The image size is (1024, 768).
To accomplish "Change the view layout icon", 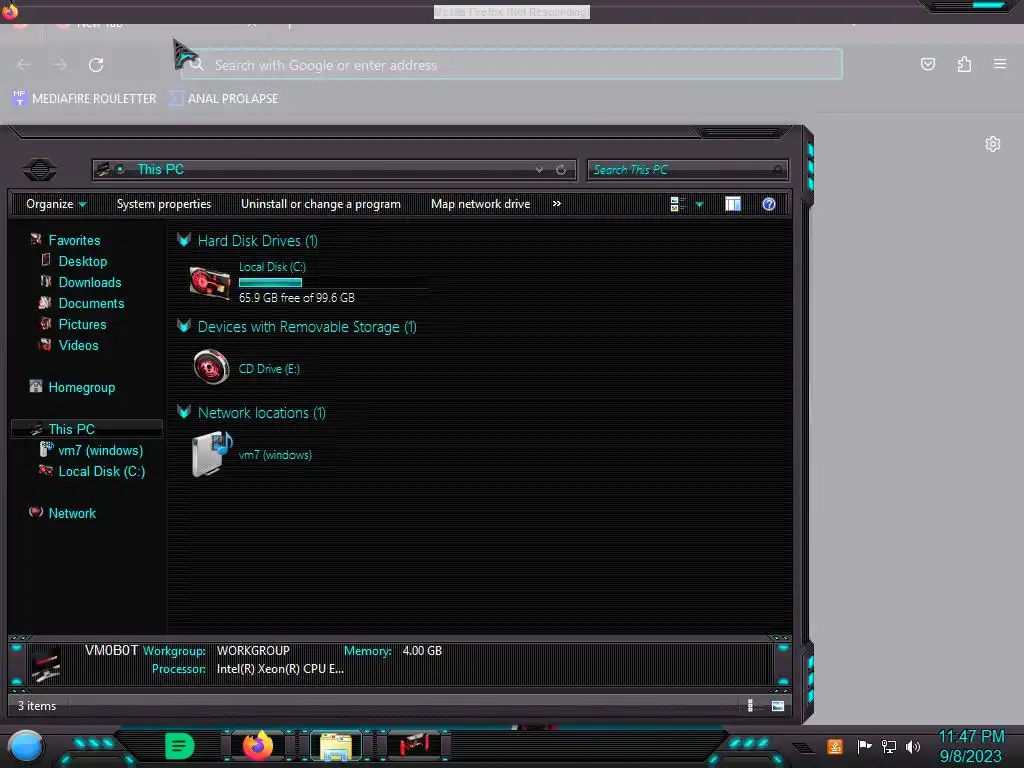I will (677, 204).
